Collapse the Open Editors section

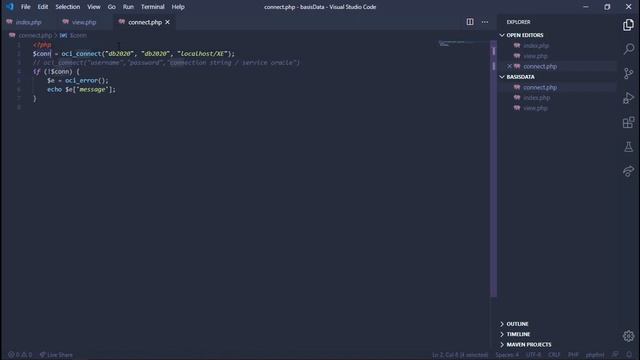pyautogui.click(x=502, y=35)
